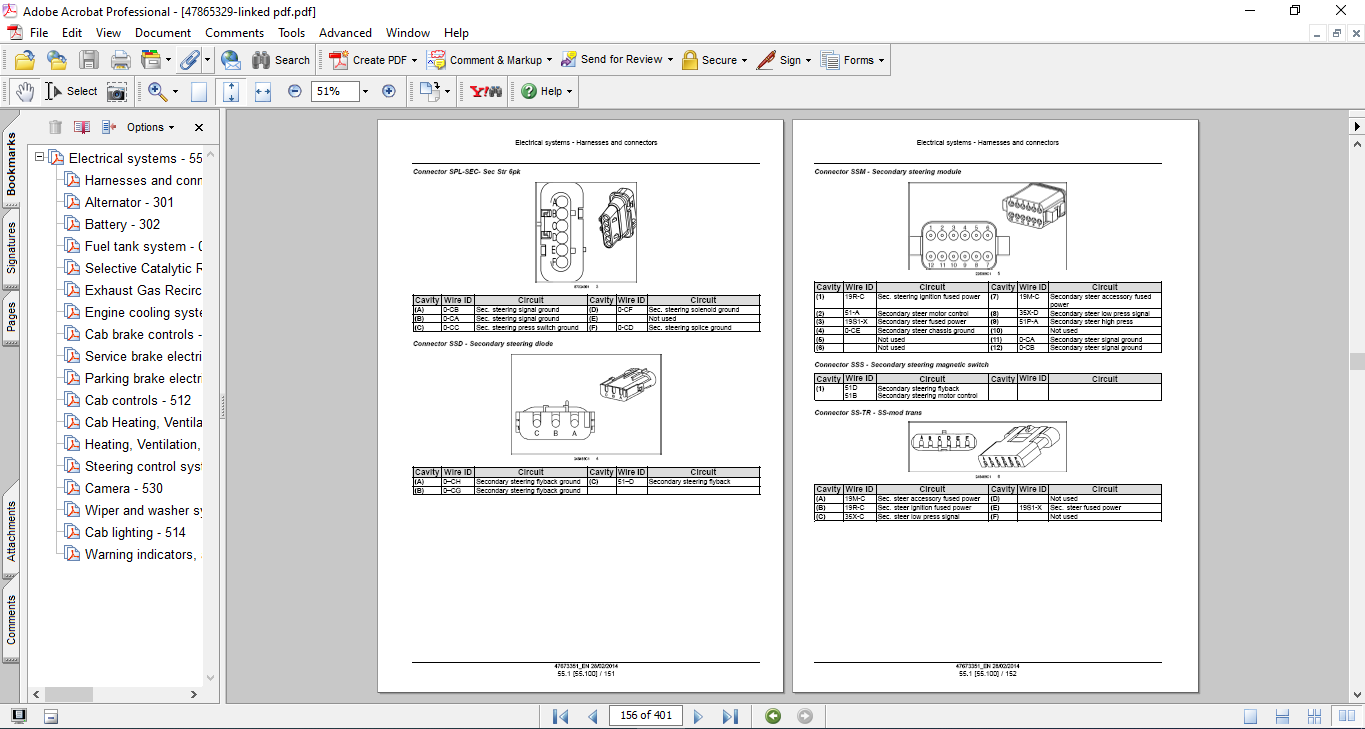Activate the Snapshot tool
1365x729 pixels.
(117, 91)
